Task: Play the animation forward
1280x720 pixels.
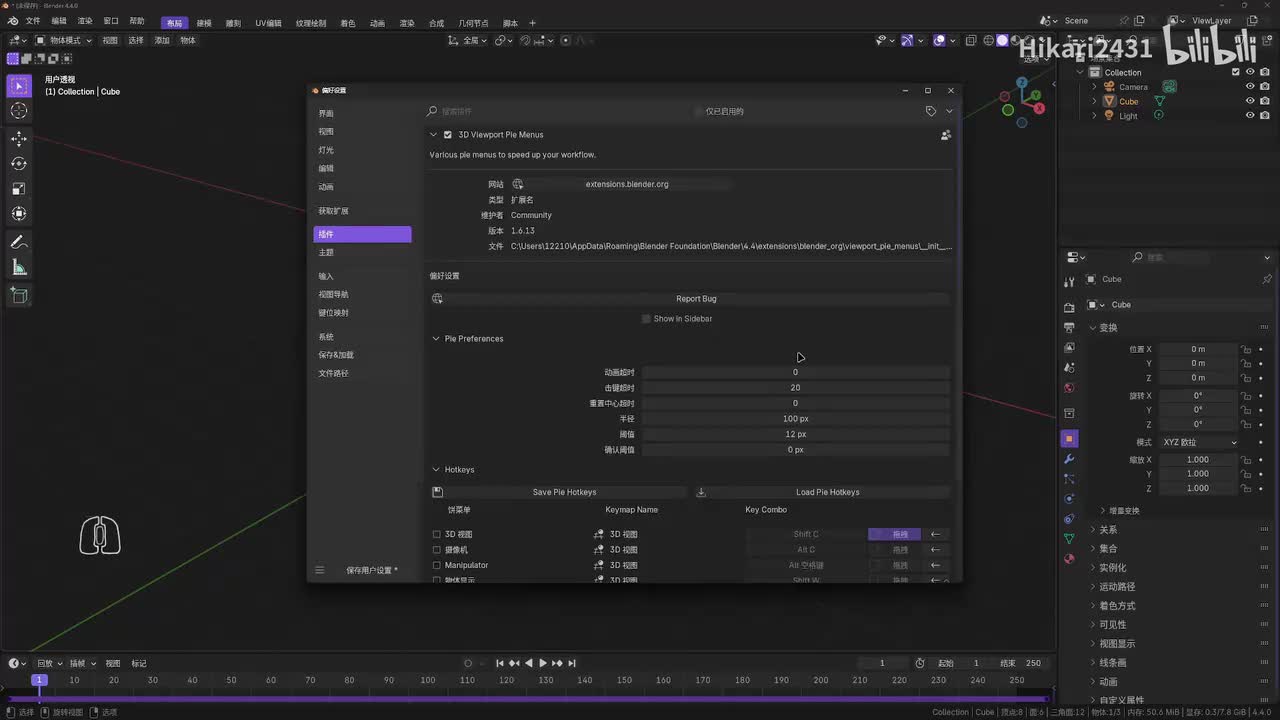Action: point(543,663)
